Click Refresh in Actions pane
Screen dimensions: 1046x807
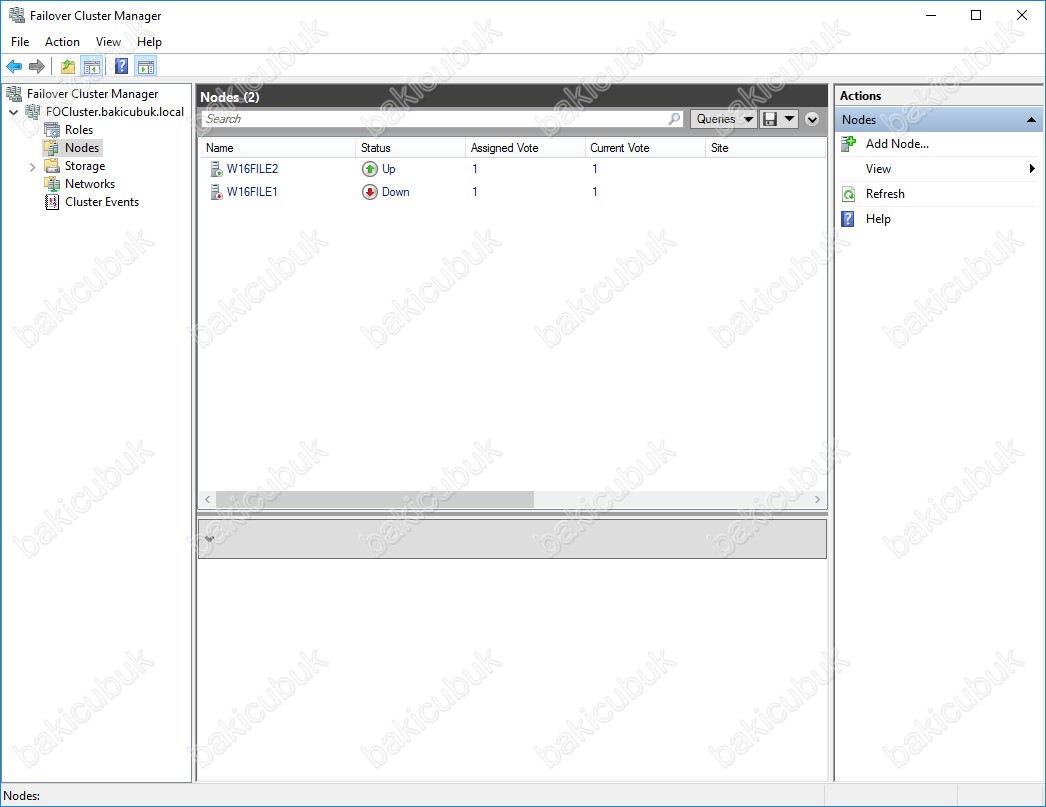885,194
